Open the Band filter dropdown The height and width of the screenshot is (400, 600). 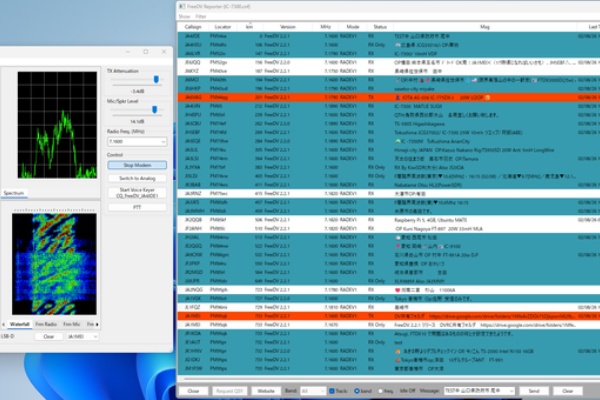point(313,391)
